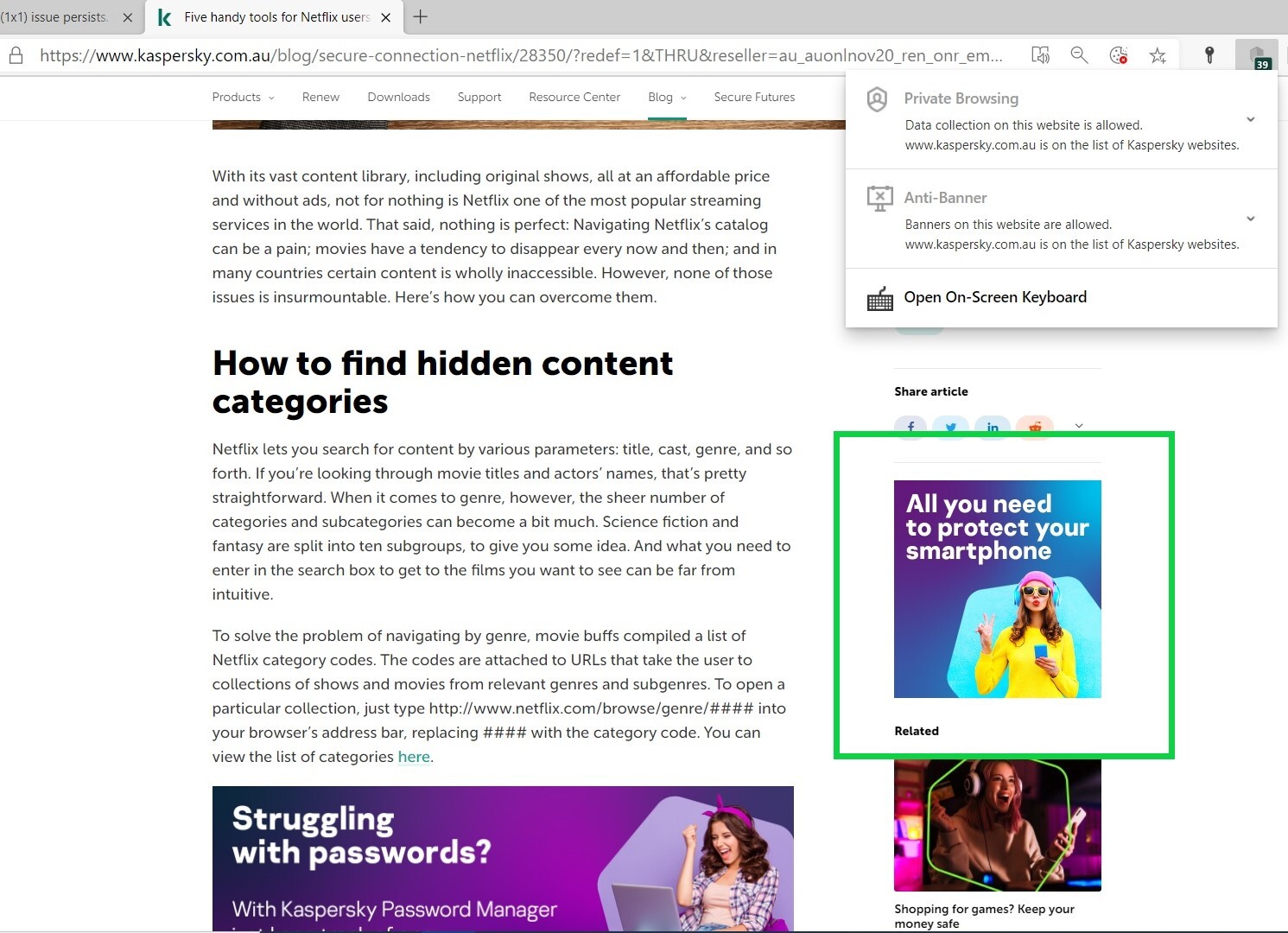
Task: Close the 'Five handy tools for Netflix users' tab
Action: (x=386, y=17)
